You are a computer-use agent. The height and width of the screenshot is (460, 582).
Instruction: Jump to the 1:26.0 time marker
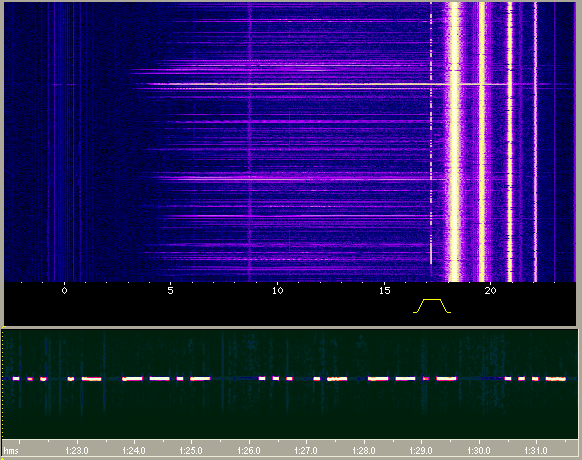249,451
